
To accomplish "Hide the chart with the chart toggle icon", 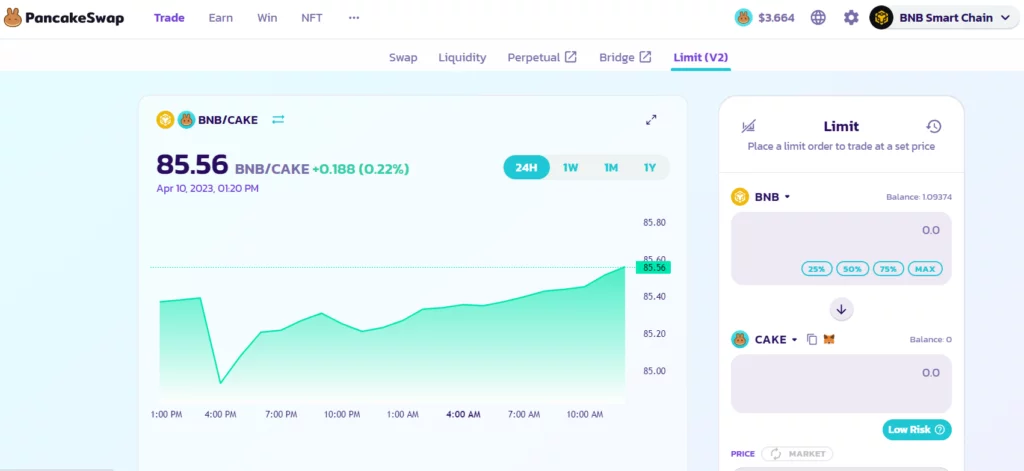I will pyautogui.click(x=749, y=125).
